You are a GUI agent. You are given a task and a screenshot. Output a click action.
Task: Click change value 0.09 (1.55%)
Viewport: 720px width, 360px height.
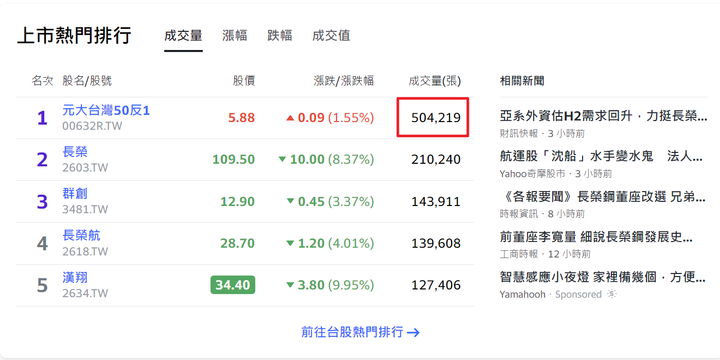(x=330, y=118)
